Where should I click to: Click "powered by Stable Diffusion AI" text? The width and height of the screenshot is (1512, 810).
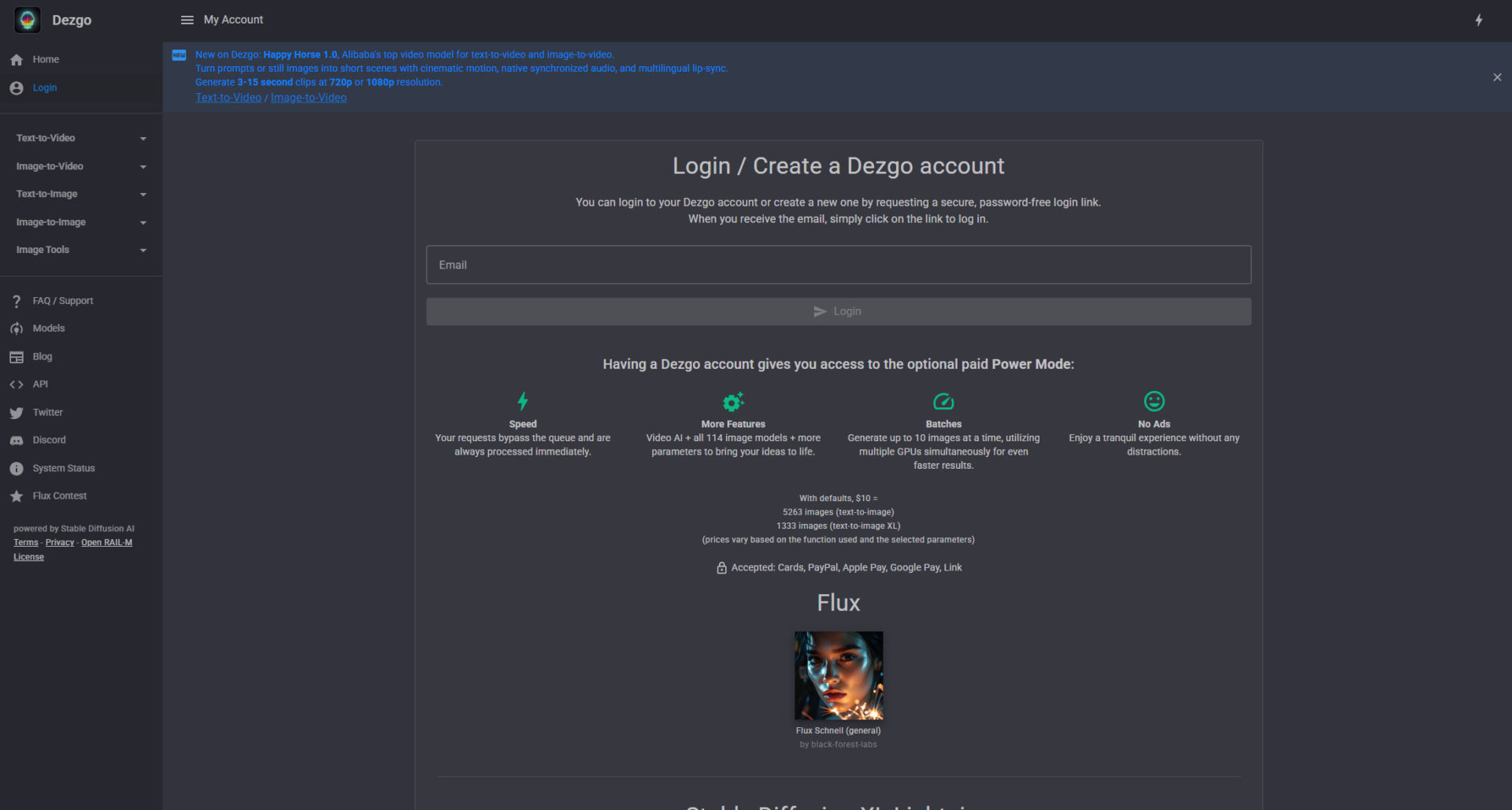[x=74, y=529]
